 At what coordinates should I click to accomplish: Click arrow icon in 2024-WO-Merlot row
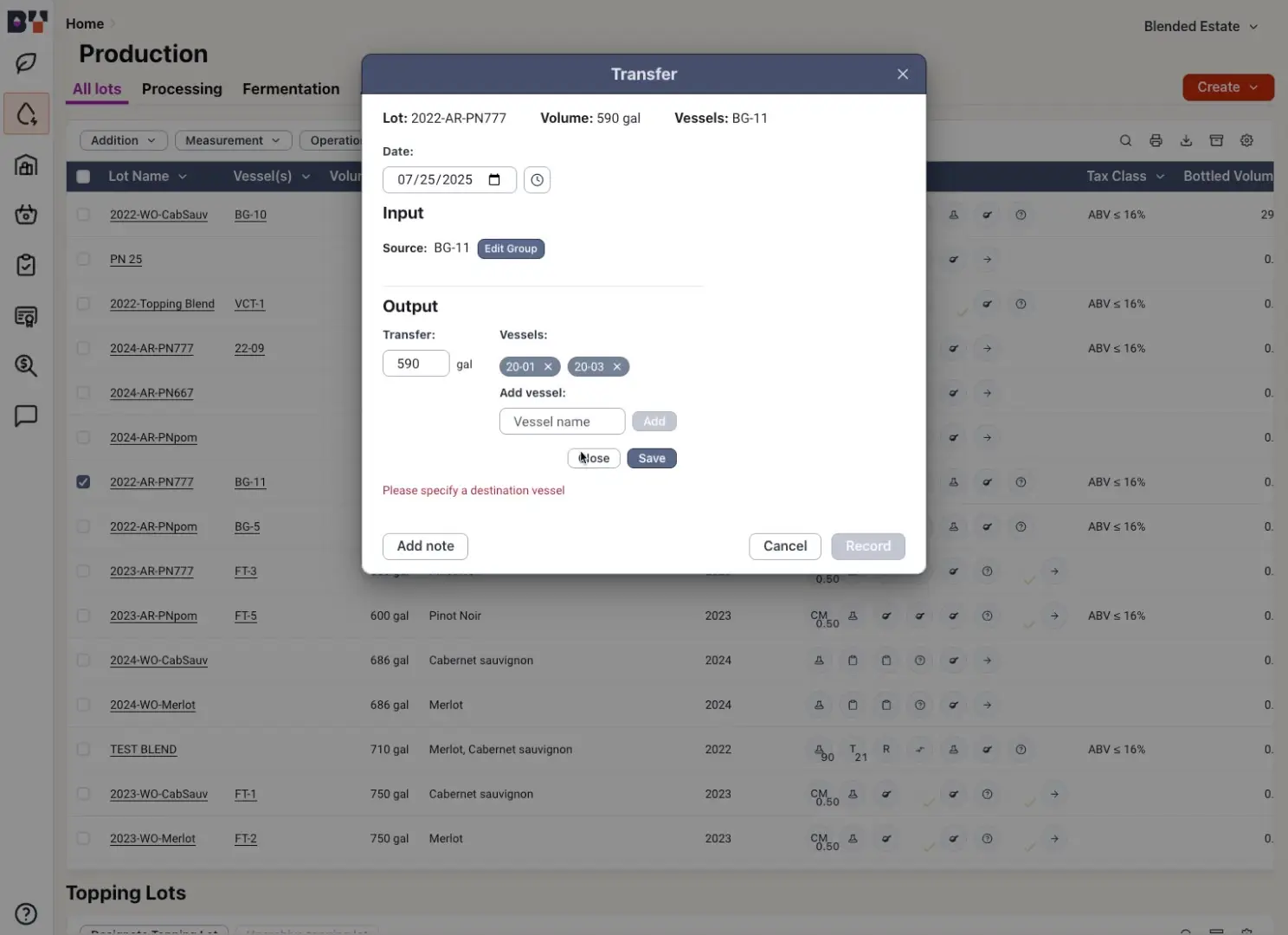point(987,705)
